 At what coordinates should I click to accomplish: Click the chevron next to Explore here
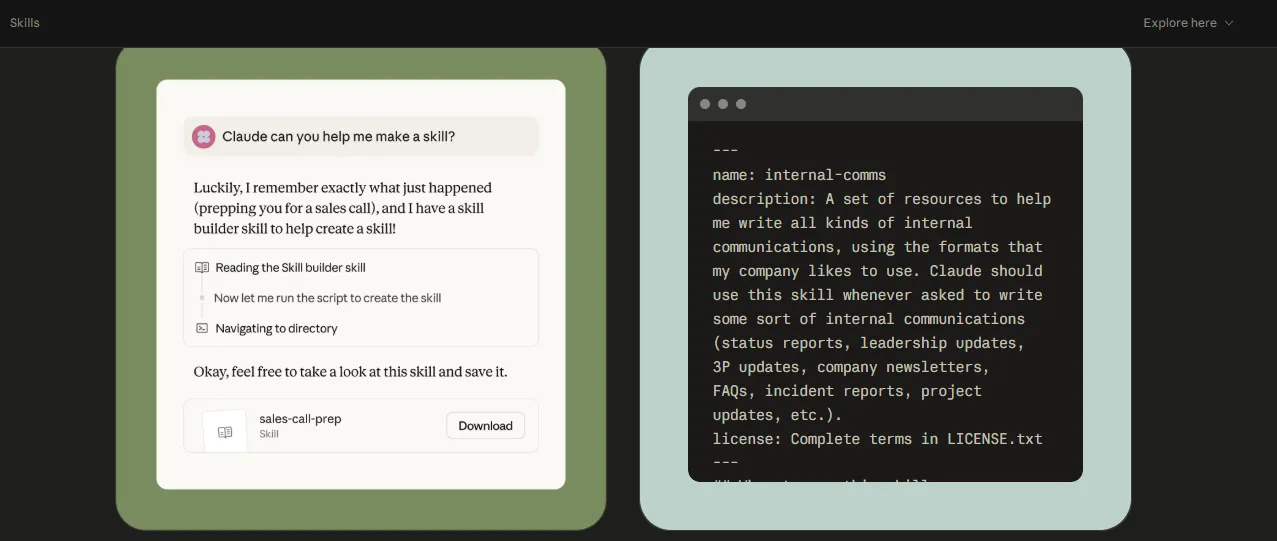point(1229,23)
